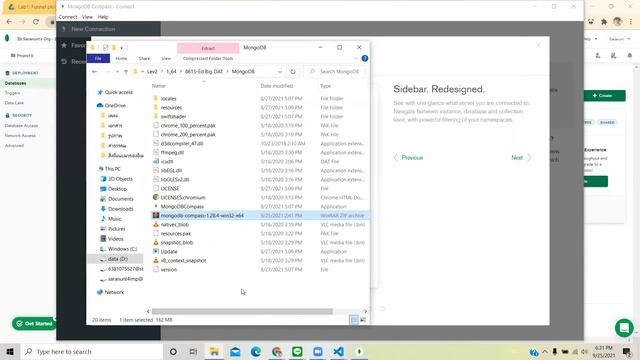
Task: Open the Connect menu in MongoDB Compass
Action: click(68, 17)
